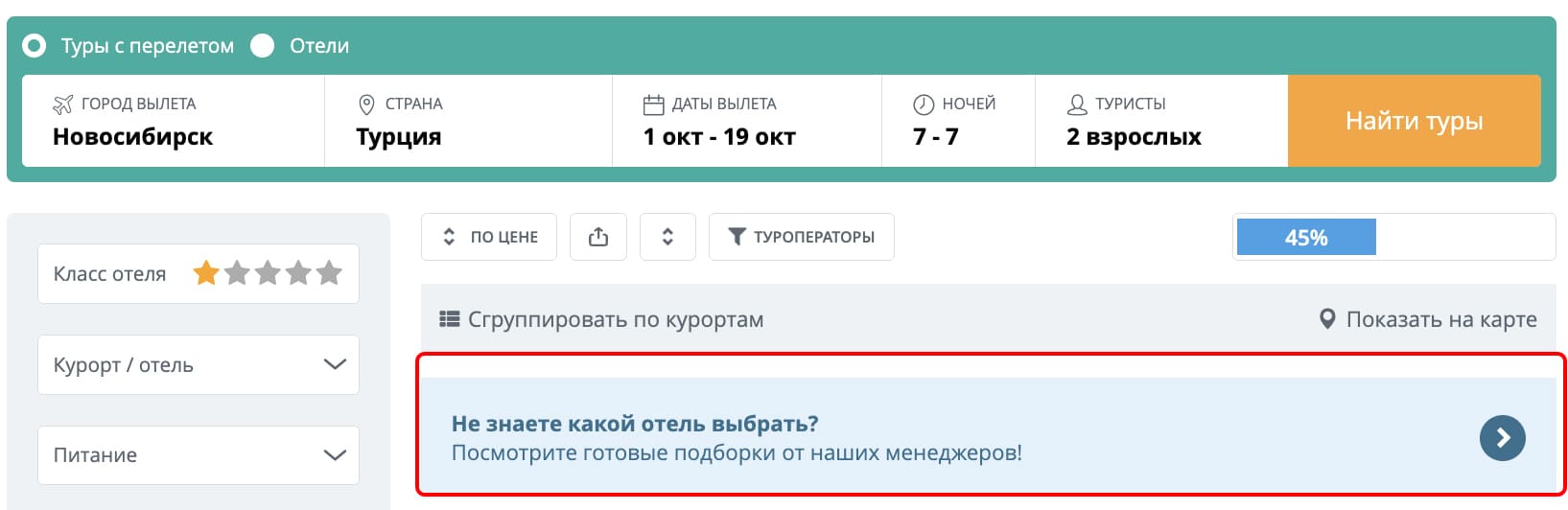The image size is (1568, 510).
Task: Expand the 'Курорт / отель' dropdown
Action: pos(199,364)
